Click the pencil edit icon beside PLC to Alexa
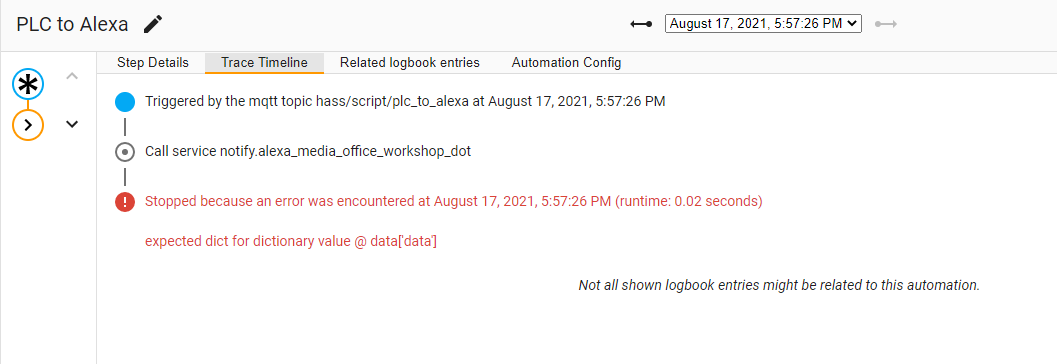The height and width of the screenshot is (364, 1057). click(154, 24)
